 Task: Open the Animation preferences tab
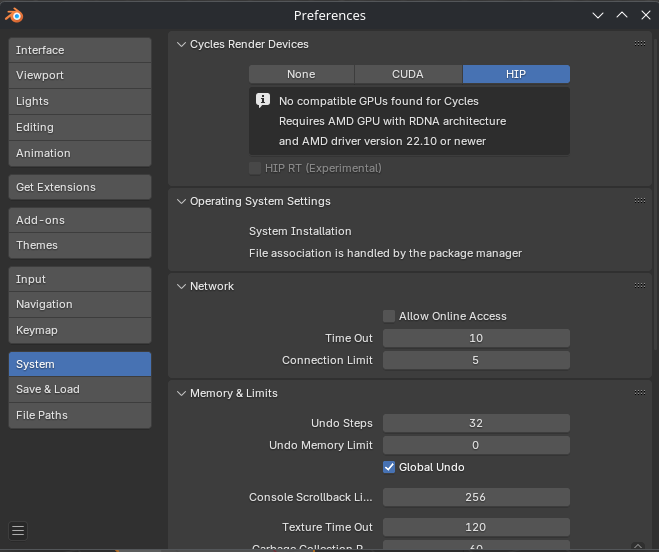[x=80, y=153]
